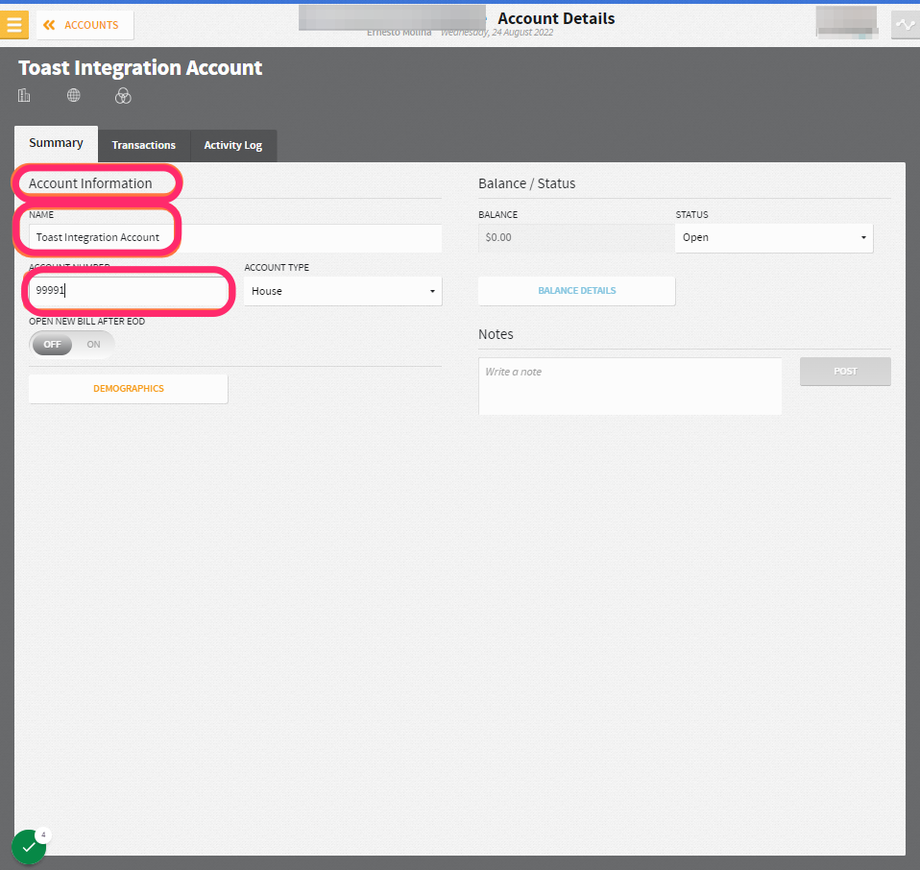
Task: Click the Toast Integration Account heading
Action: point(140,68)
